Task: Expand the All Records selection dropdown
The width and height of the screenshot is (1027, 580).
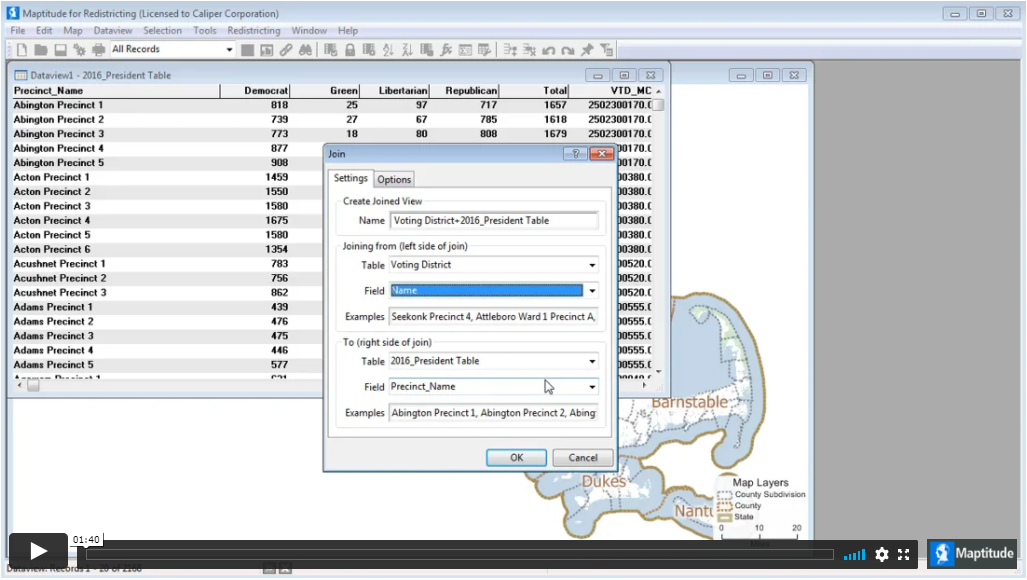Action: click(x=229, y=49)
